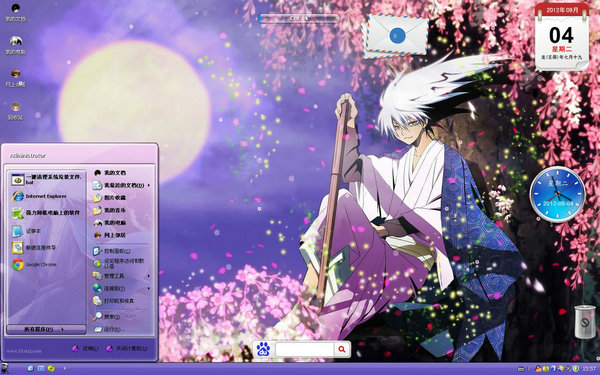Open 网上邻居 desktop icon
The height and width of the screenshot is (375, 600).
(x=15, y=78)
